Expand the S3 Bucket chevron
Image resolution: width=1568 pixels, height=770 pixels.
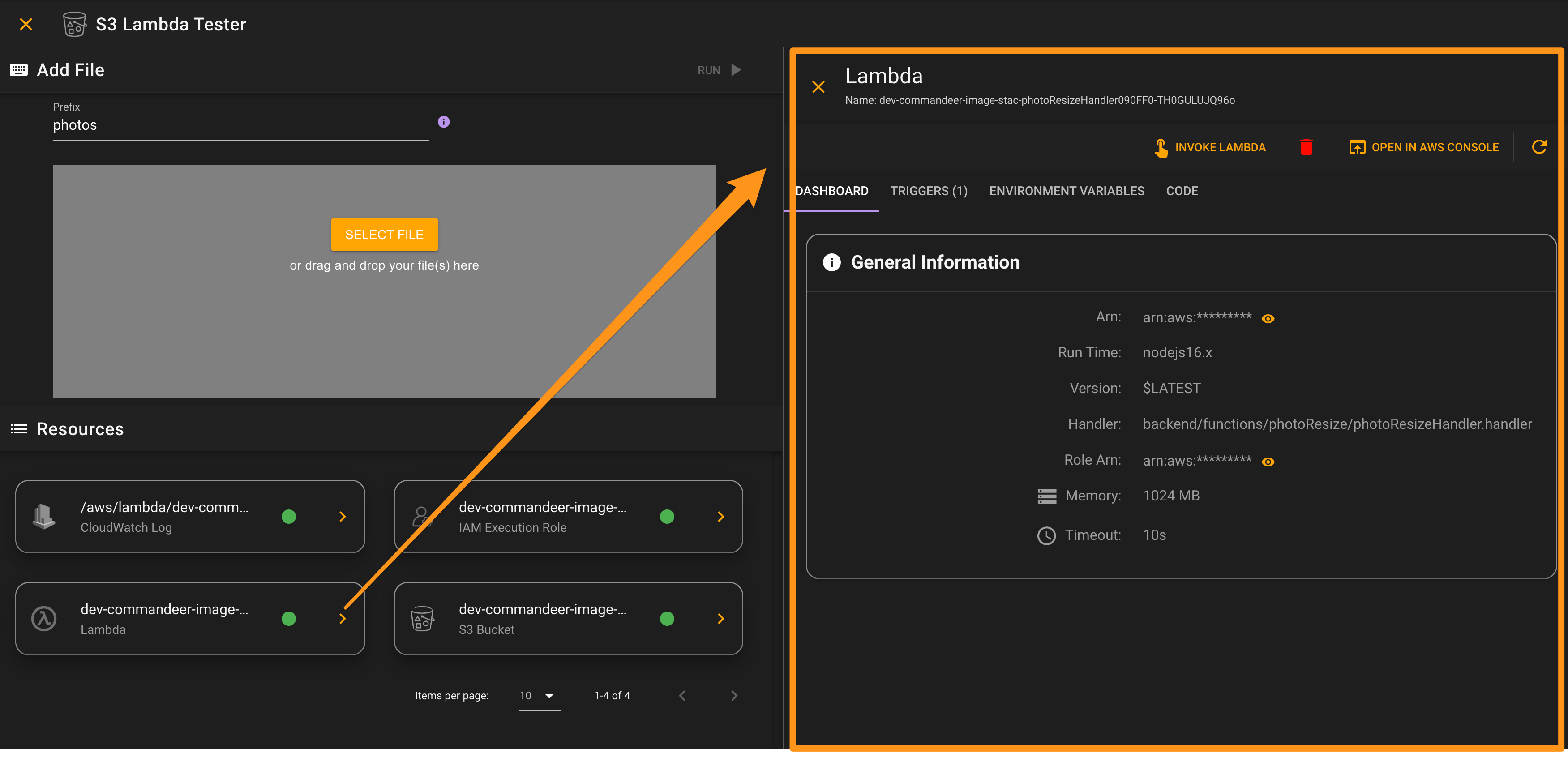[721, 618]
